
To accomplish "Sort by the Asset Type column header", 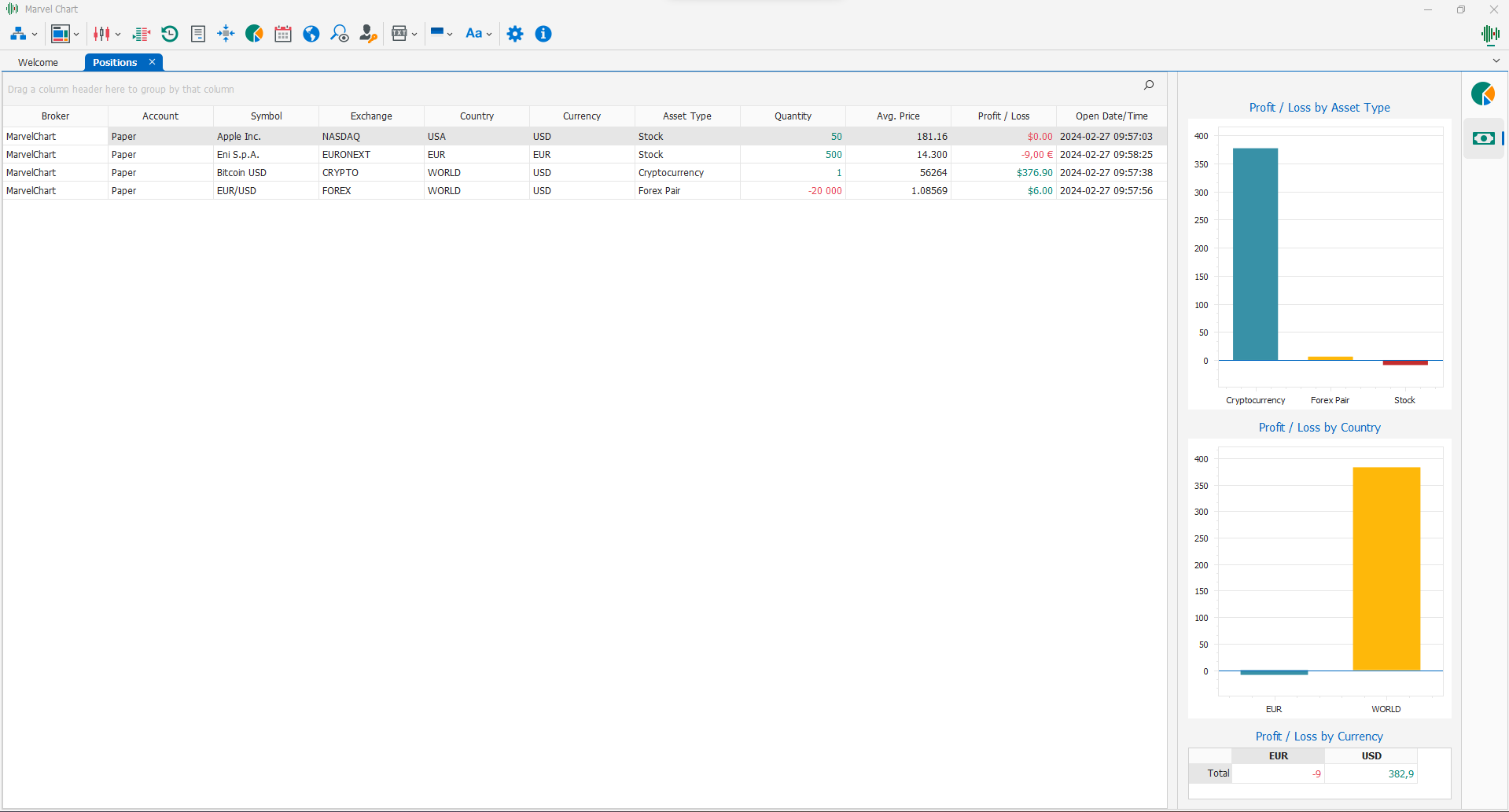I will [x=687, y=116].
